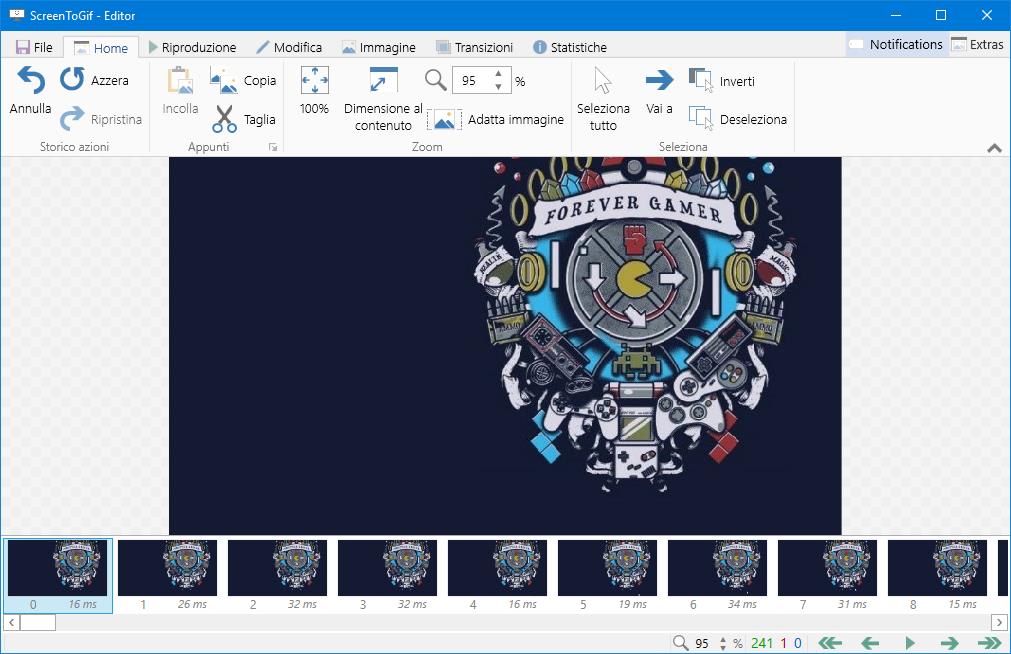Viewport: 1011px width, 654px height.
Task: Jump to first frame double-arrow
Action: tap(830, 643)
